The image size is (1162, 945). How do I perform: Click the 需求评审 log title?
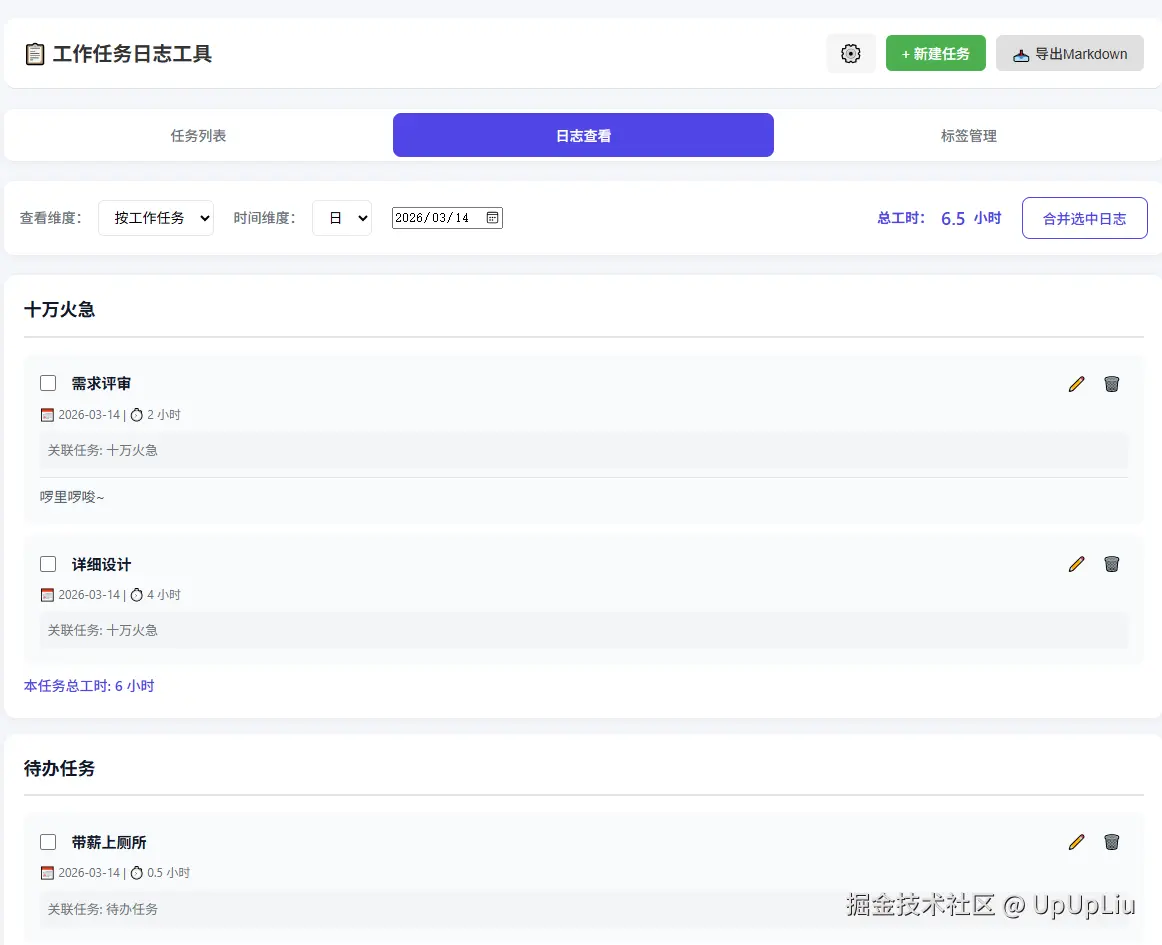[101, 384]
